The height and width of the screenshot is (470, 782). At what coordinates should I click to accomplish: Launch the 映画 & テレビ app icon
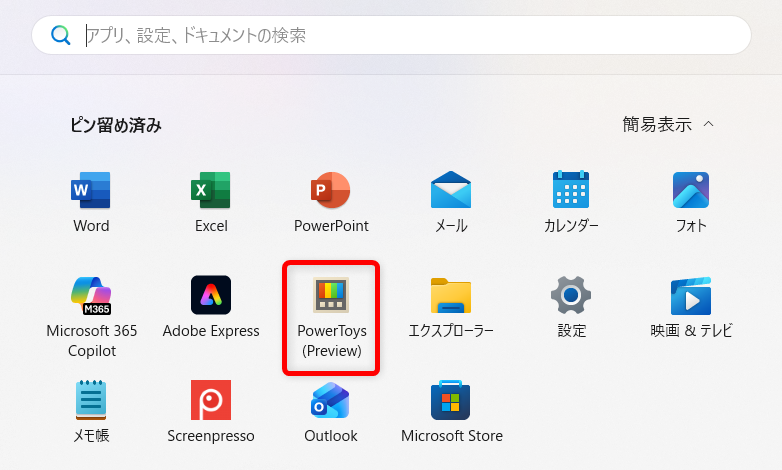tap(691, 296)
